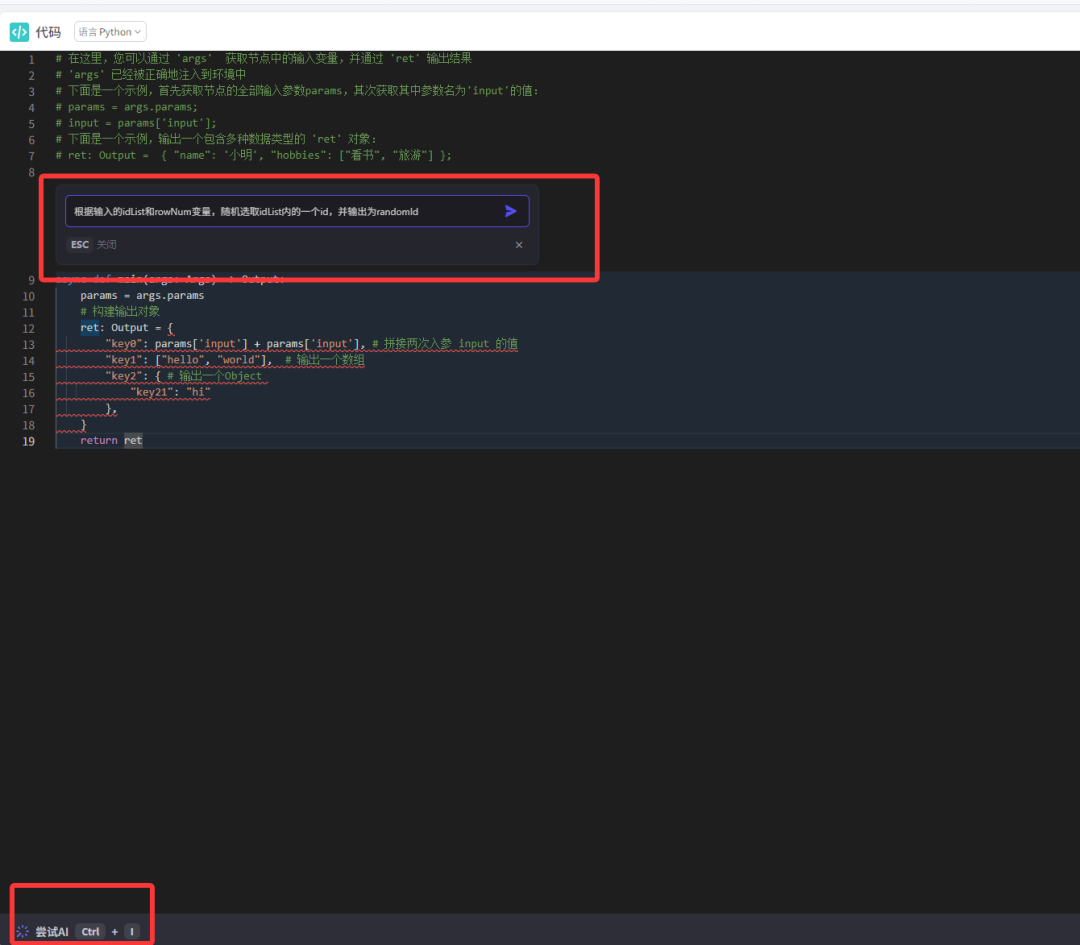
Task: Focus the AI prompt input about idList
Action: point(280,211)
